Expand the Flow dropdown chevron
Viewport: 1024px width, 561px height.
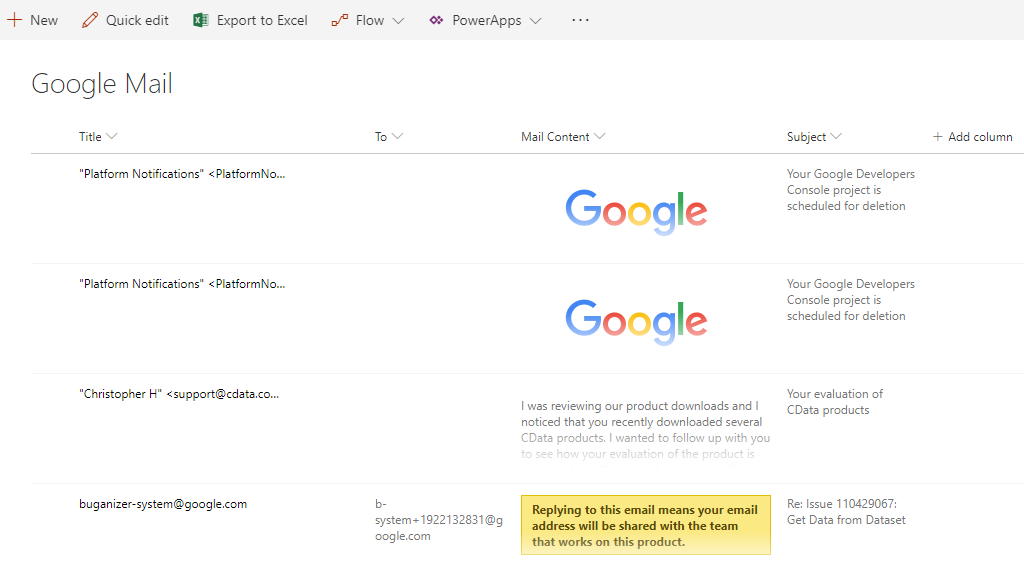point(398,21)
